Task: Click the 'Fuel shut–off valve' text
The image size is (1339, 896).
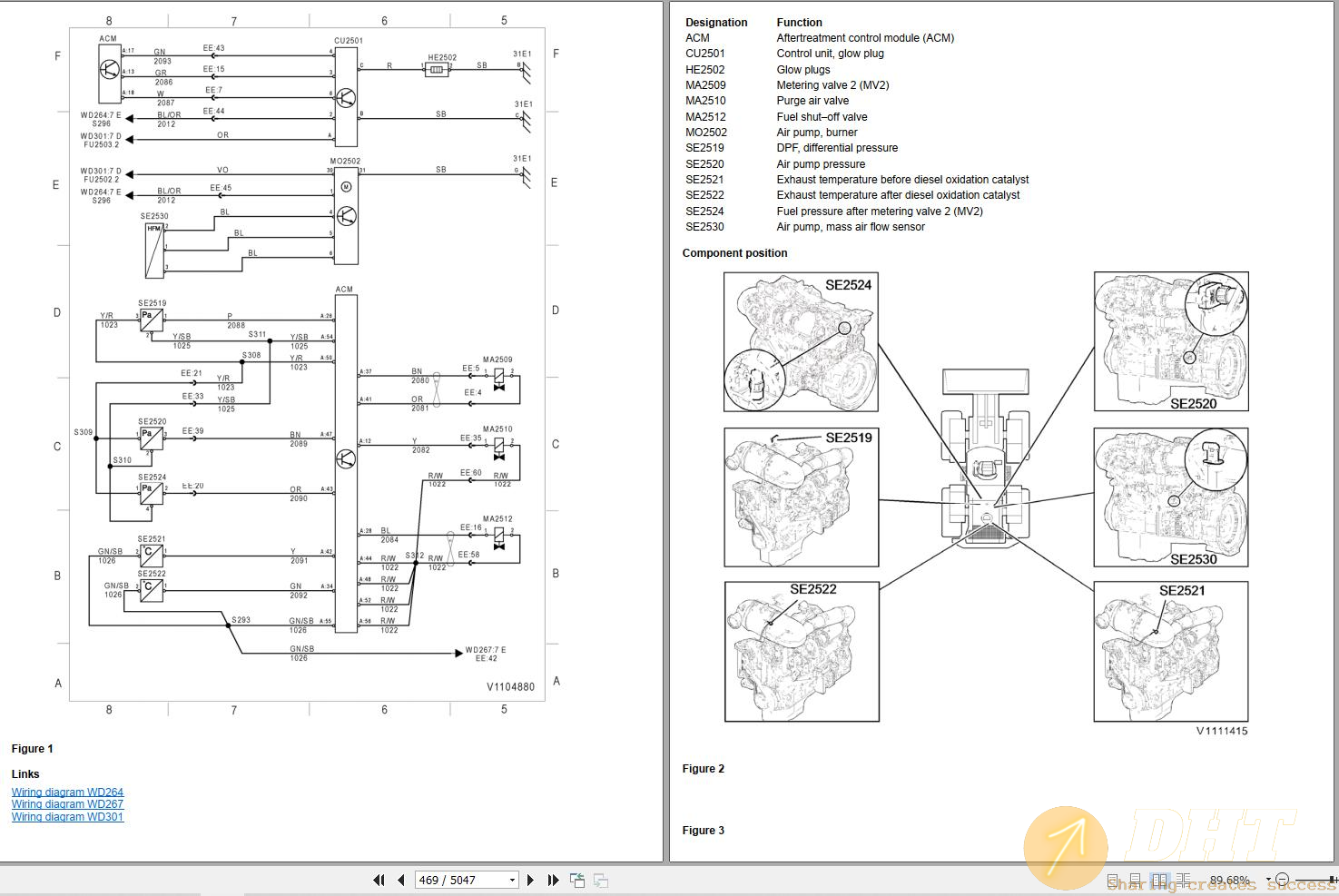Action: tap(822, 117)
